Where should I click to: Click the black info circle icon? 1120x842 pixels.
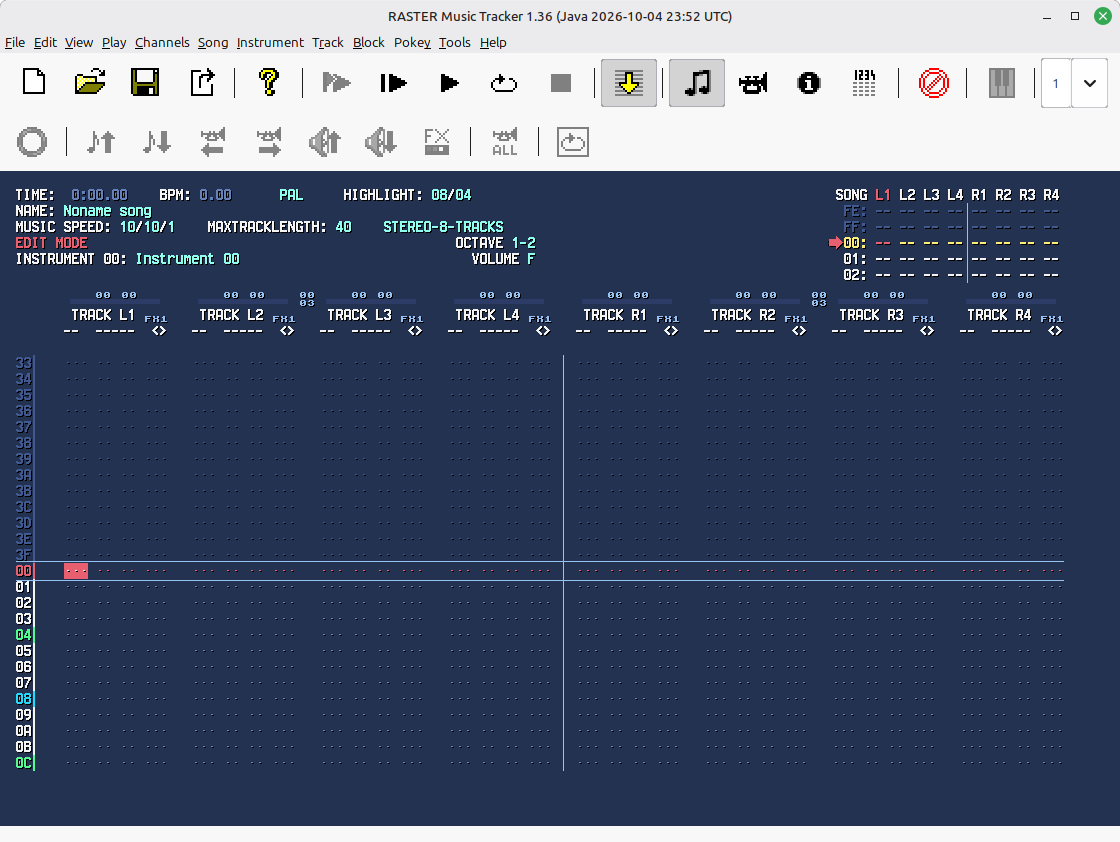(809, 83)
